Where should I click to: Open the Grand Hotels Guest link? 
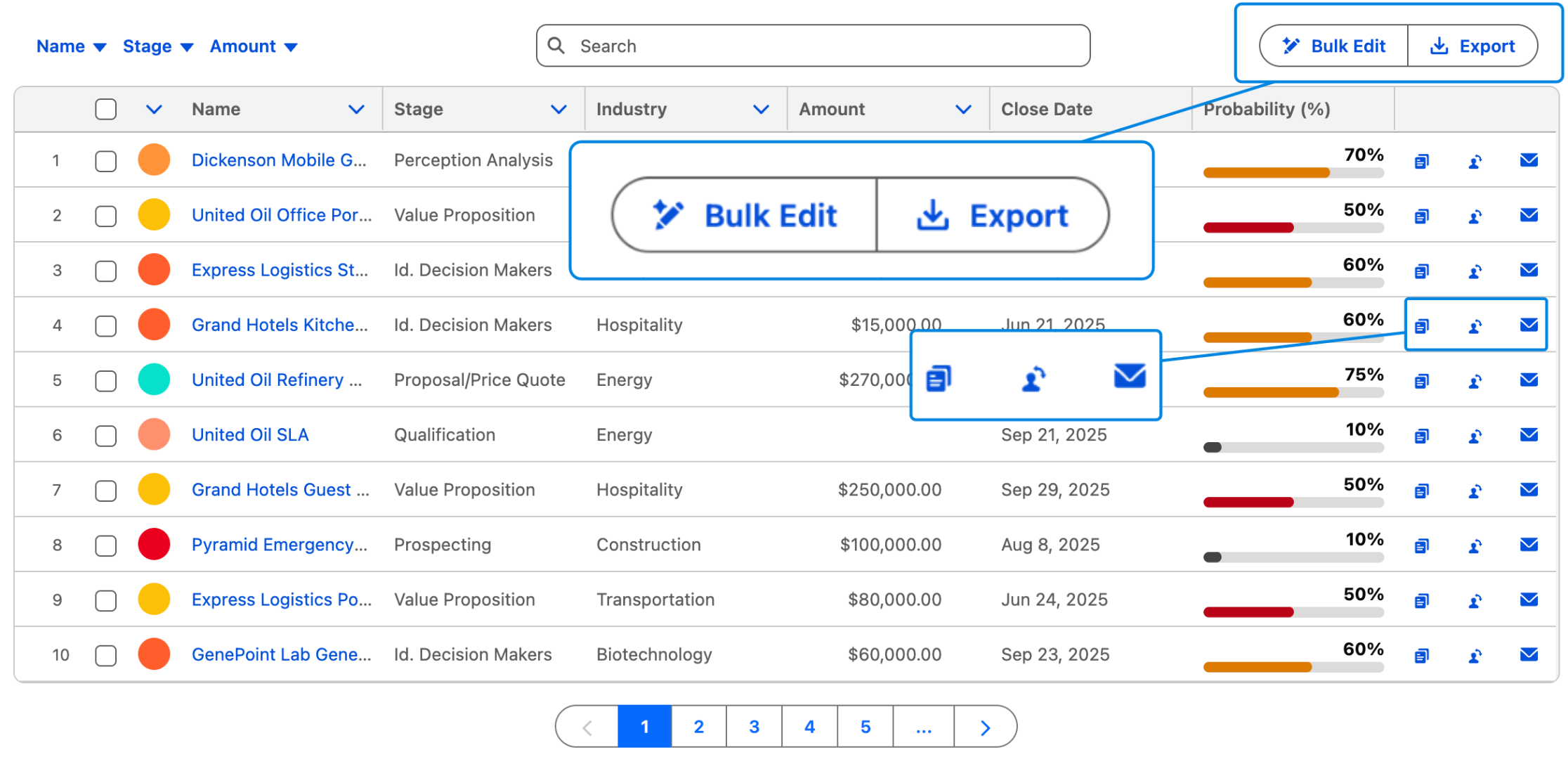(280, 490)
